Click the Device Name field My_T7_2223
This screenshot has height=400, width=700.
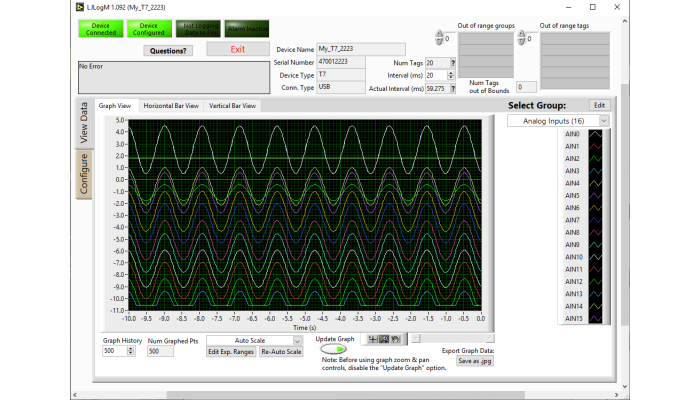[361, 49]
